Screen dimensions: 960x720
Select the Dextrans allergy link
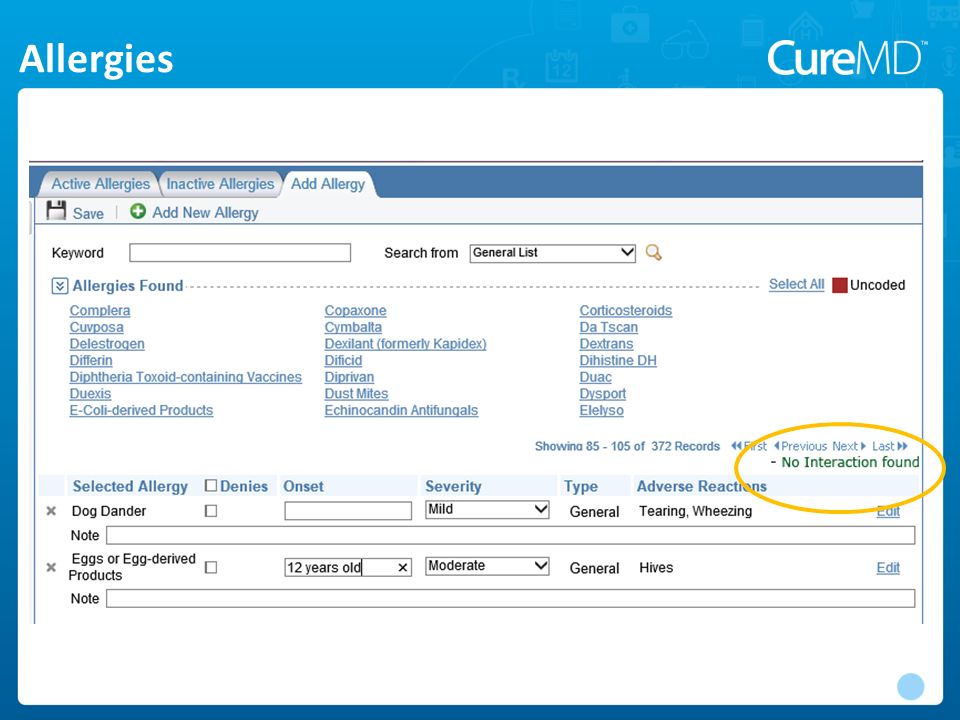pos(607,343)
